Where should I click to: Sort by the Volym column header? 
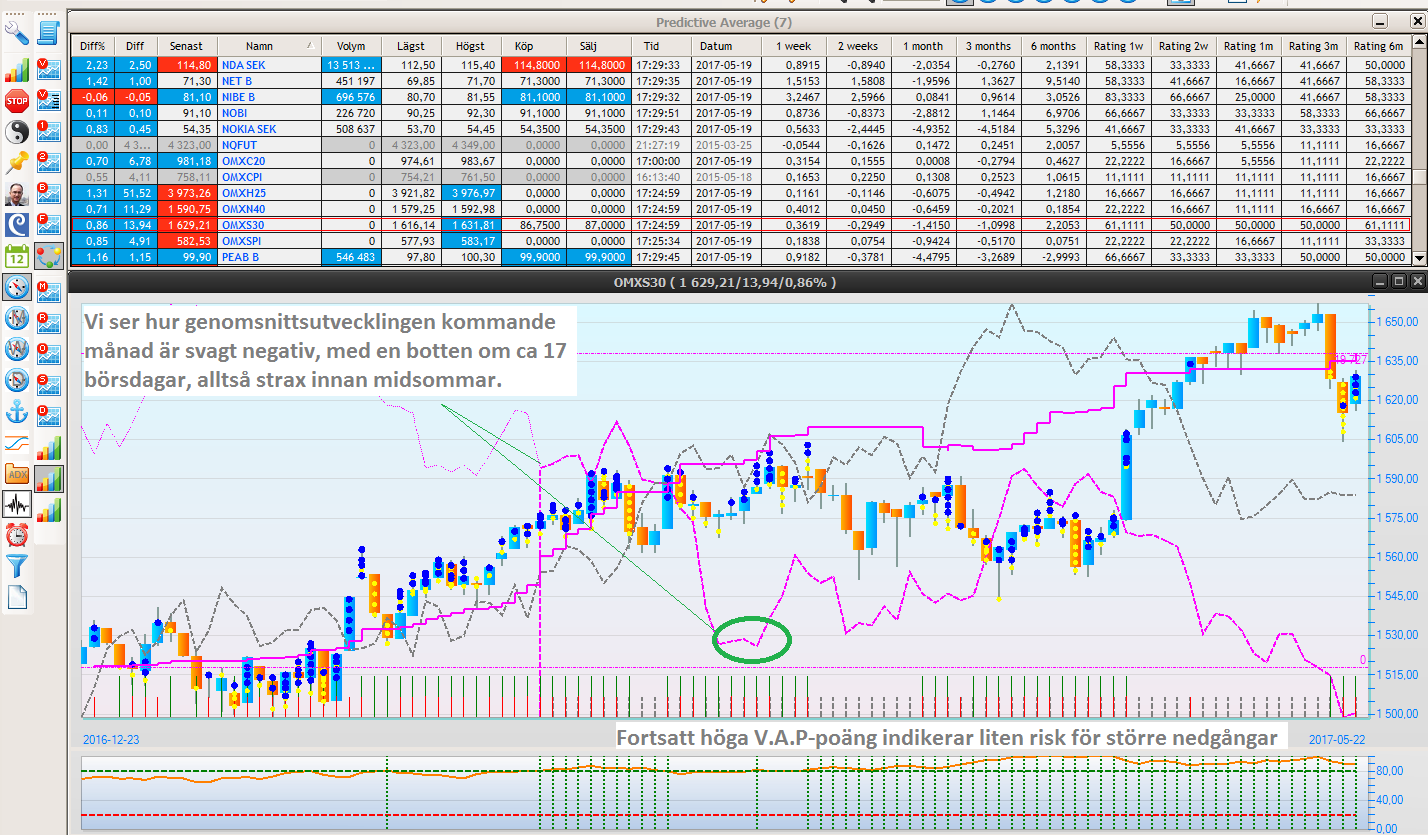(x=351, y=46)
